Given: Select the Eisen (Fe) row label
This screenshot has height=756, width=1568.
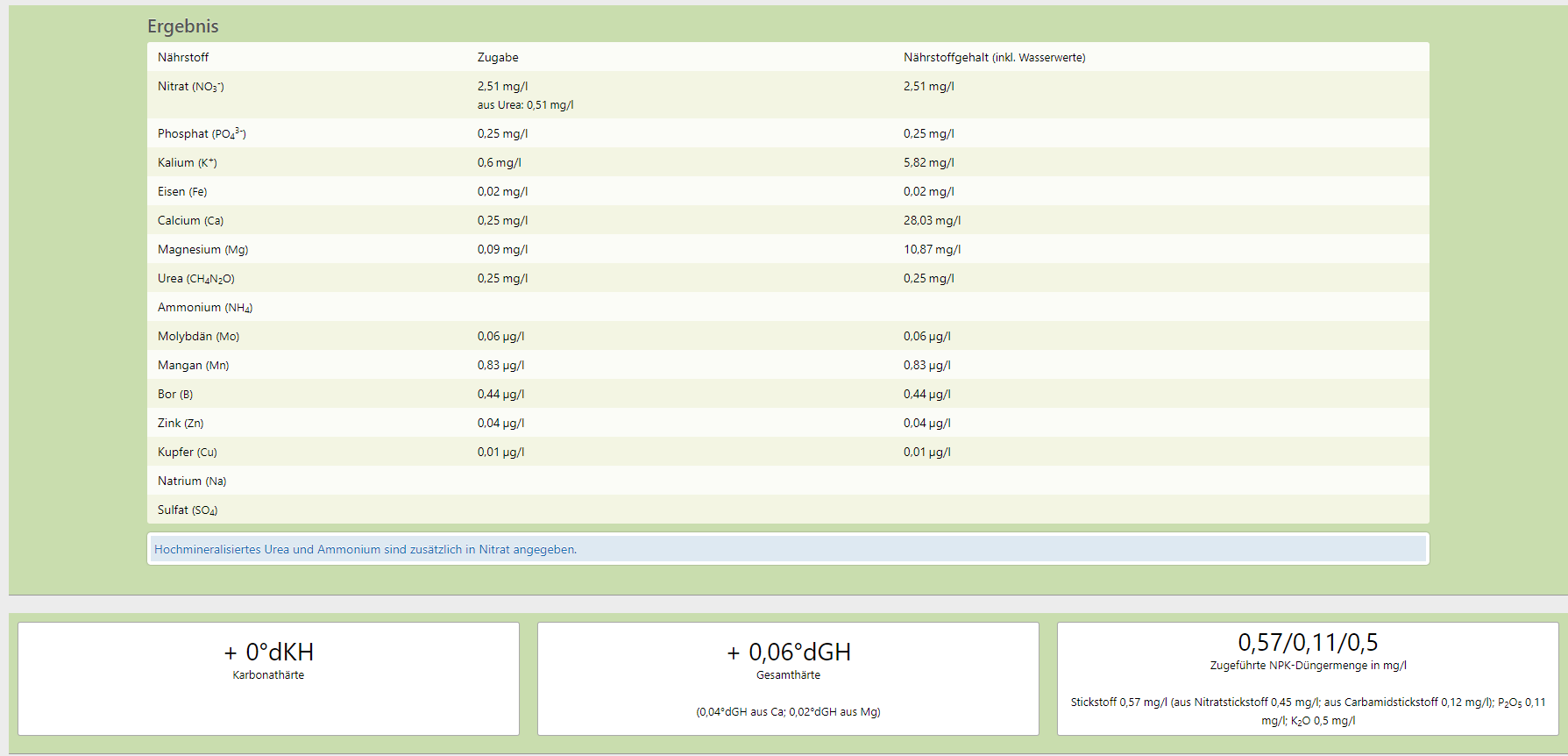Looking at the screenshot, I should (182, 191).
